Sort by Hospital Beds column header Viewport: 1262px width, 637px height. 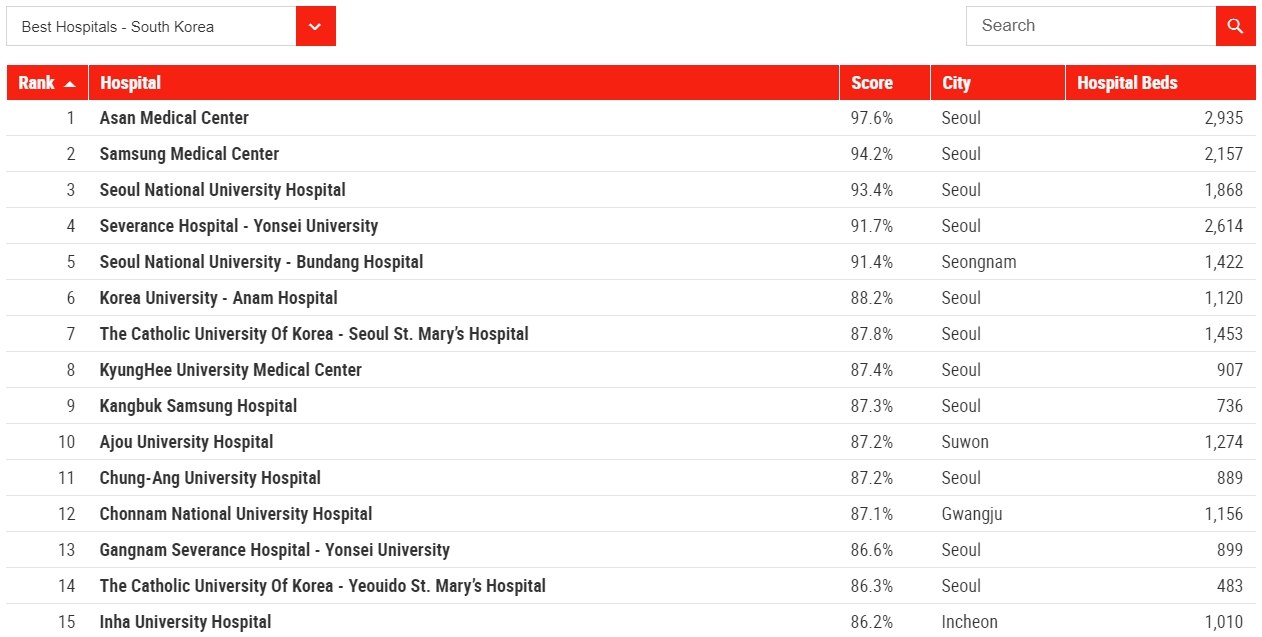(1127, 83)
